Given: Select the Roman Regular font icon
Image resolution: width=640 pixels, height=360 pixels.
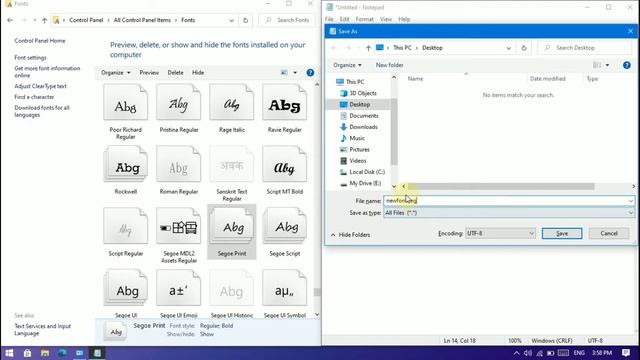Looking at the screenshot, I should point(178,164).
